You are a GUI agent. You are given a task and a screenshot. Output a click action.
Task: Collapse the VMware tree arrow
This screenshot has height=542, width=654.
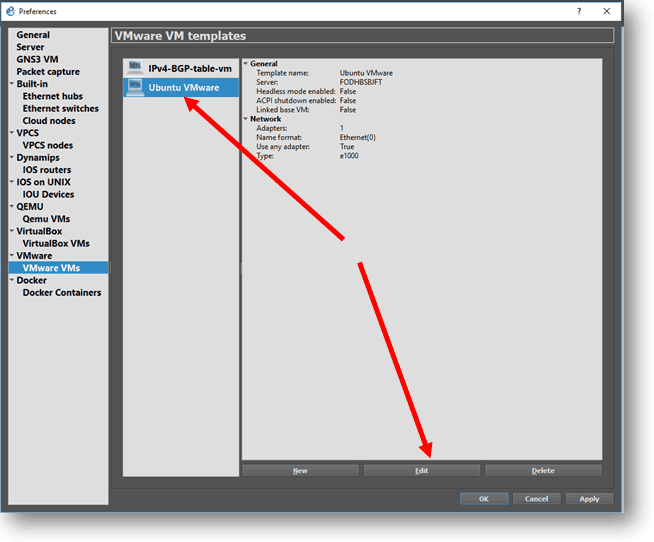tap(12, 255)
